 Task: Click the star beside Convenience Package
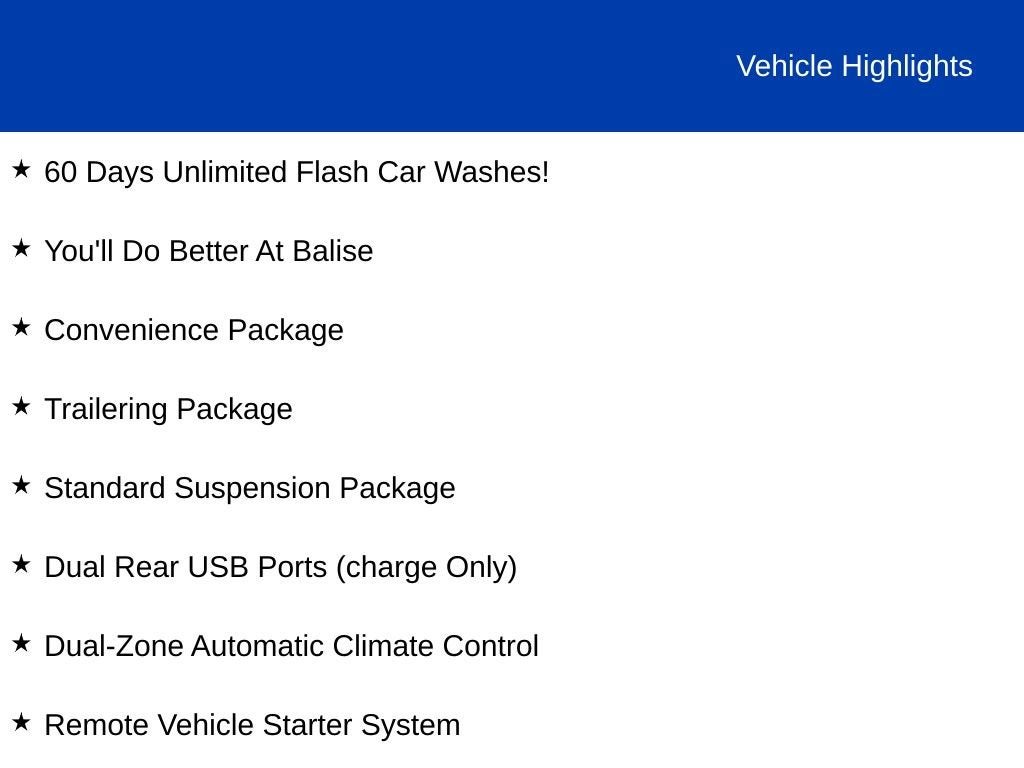click(21, 327)
